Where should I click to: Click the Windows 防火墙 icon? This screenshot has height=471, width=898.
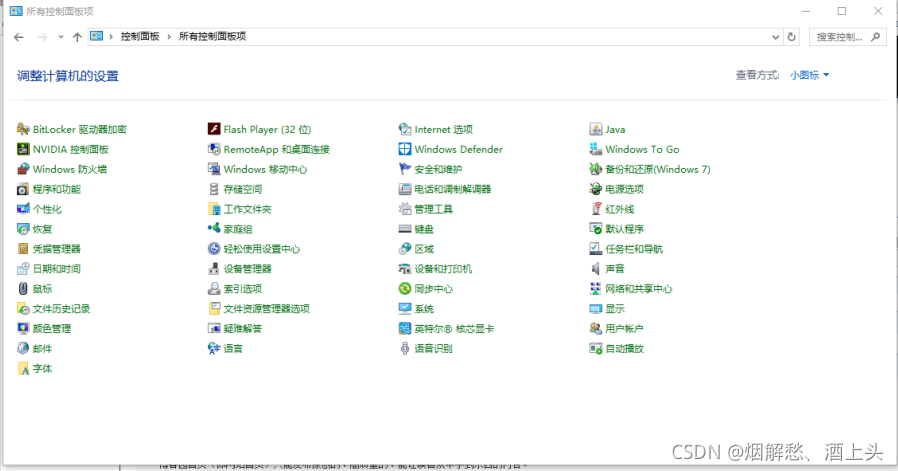23,169
